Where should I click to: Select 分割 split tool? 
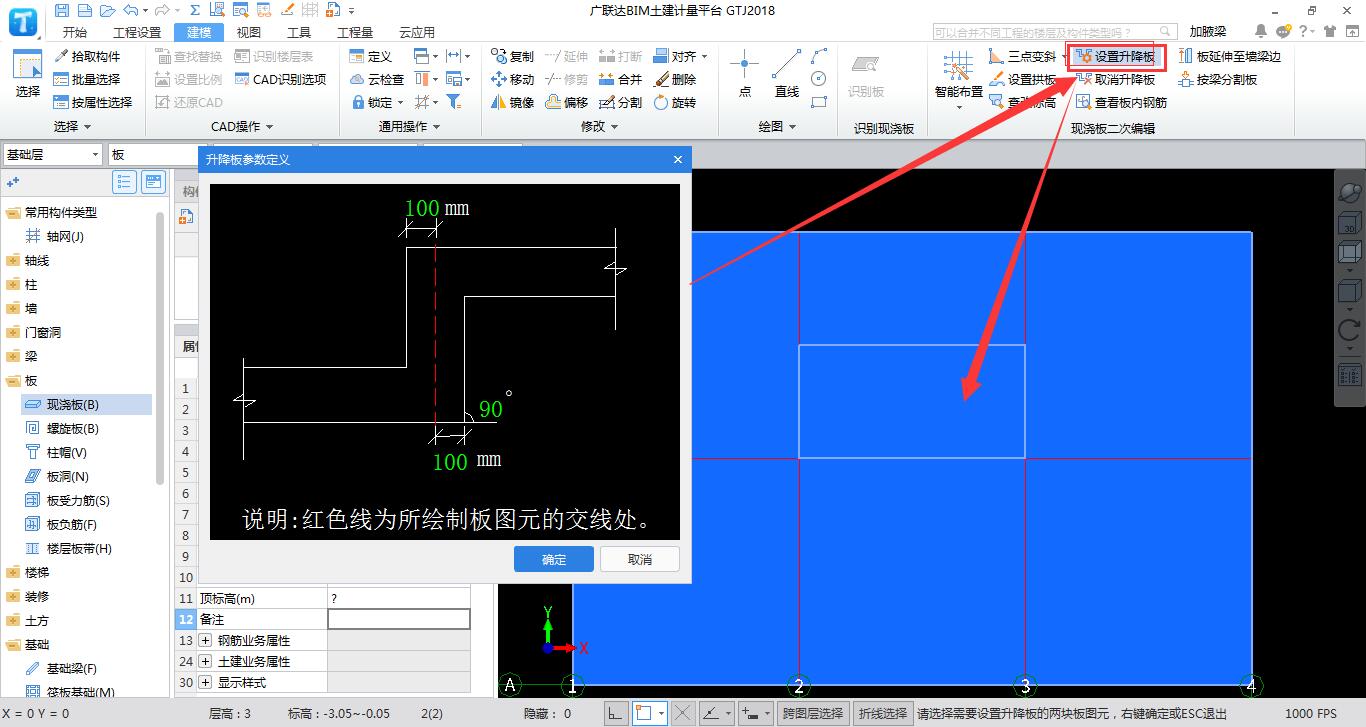pyautogui.click(x=620, y=102)
